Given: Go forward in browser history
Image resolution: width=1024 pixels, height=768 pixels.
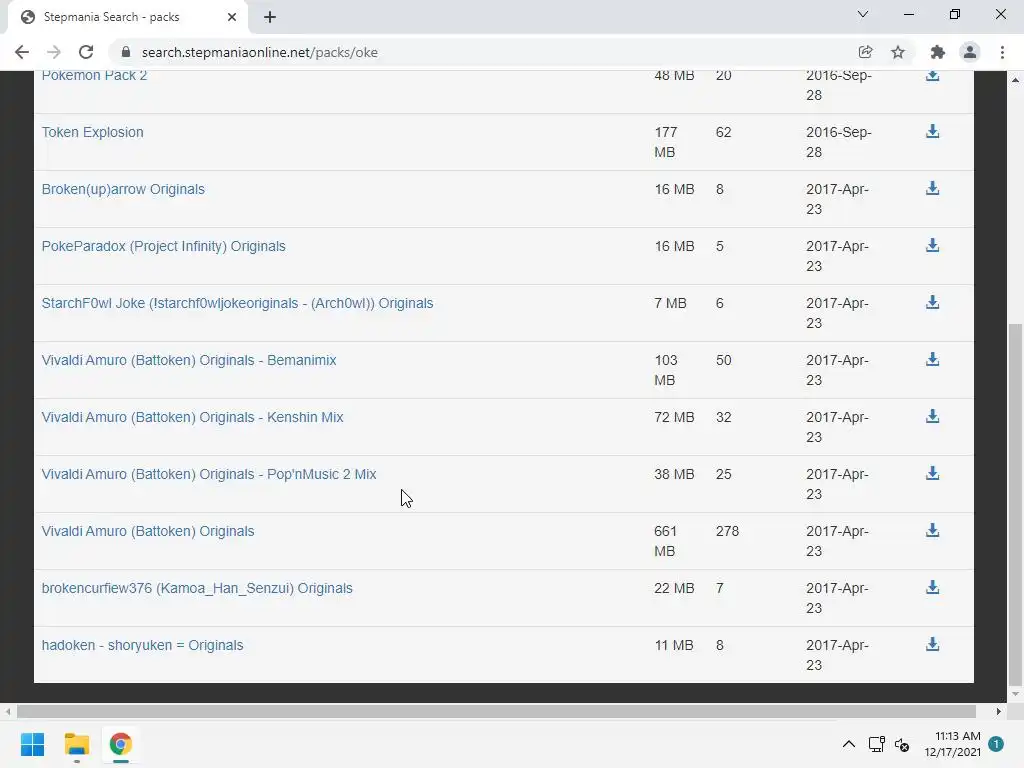Looking at the screenshot, I should 54,52.
